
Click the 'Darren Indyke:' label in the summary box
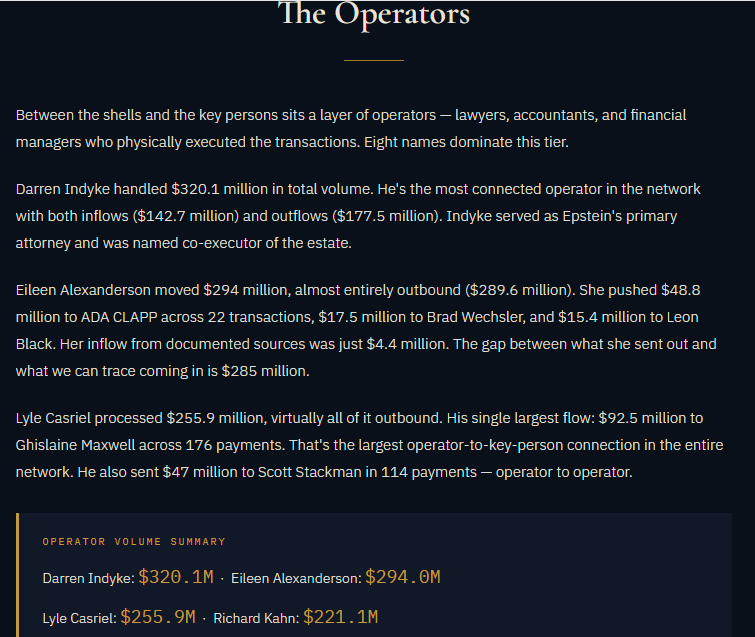(88, 578)
